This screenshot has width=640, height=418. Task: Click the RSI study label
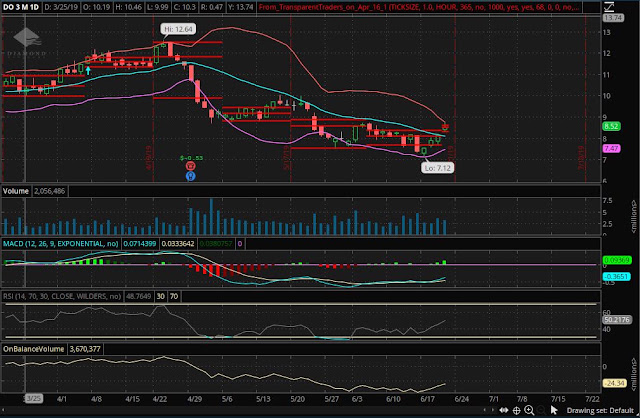62,296
